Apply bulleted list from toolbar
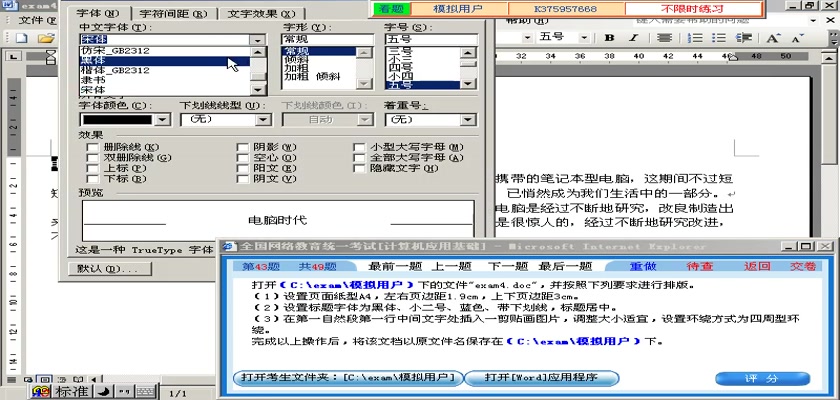 coord(718,38)
